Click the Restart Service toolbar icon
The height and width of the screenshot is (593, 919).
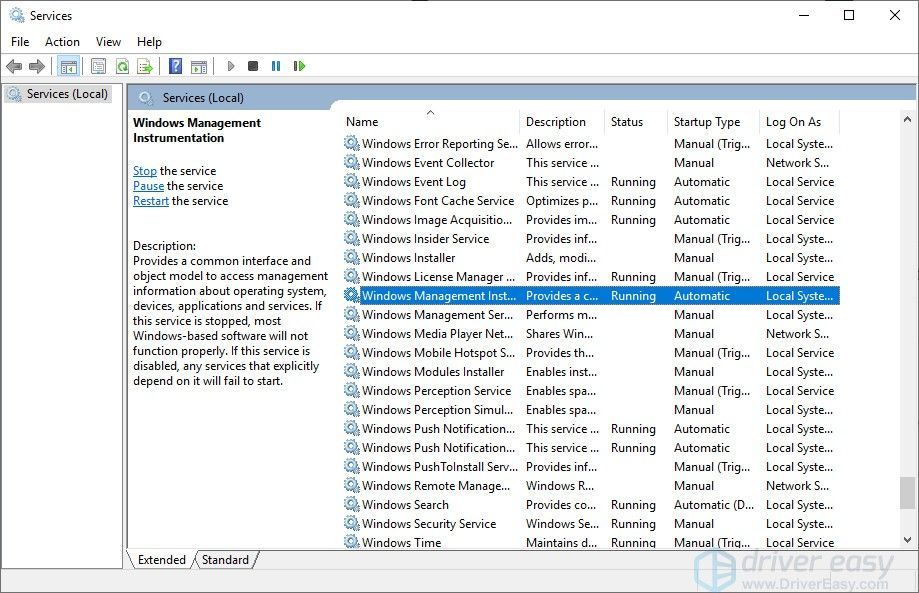click(299, 66)
